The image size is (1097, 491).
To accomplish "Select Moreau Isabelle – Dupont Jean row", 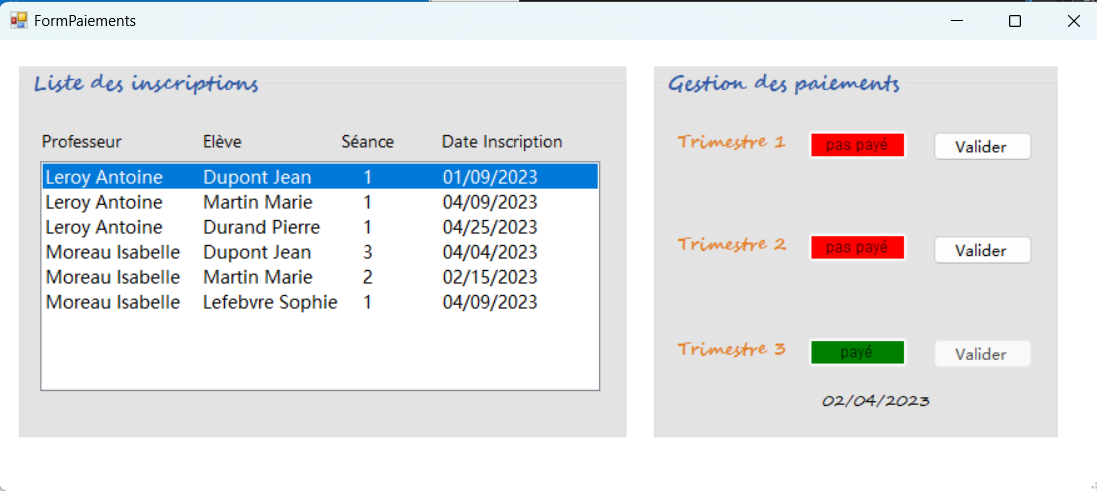I will click(320, 252).
